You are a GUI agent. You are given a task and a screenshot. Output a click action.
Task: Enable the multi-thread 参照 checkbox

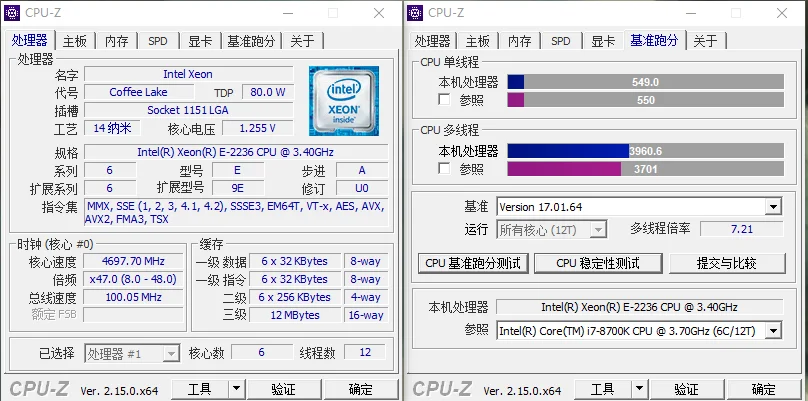pyautogui.click(x=445, y=169)
